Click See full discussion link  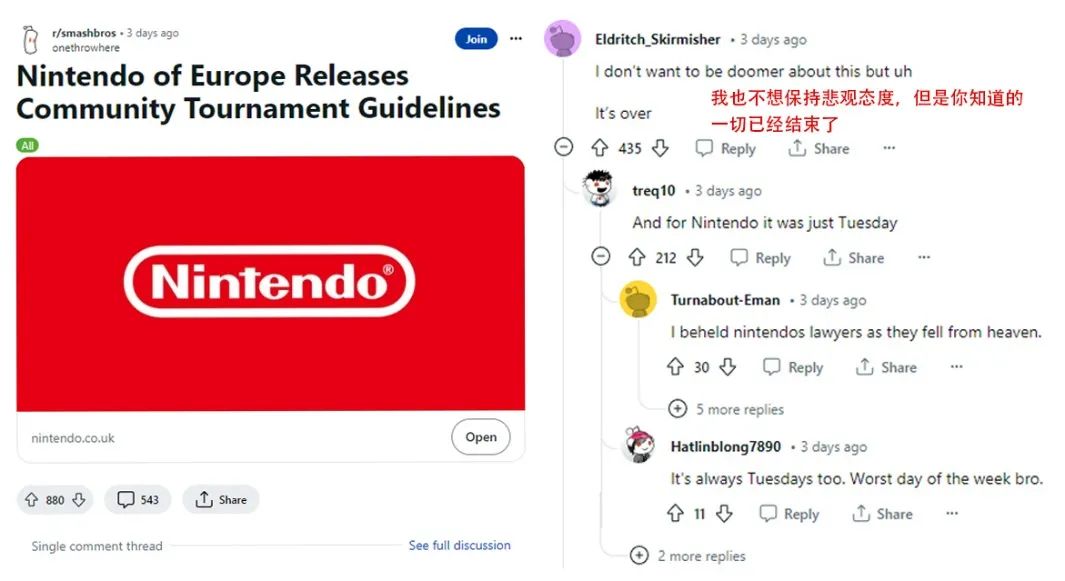pos(459,545)
